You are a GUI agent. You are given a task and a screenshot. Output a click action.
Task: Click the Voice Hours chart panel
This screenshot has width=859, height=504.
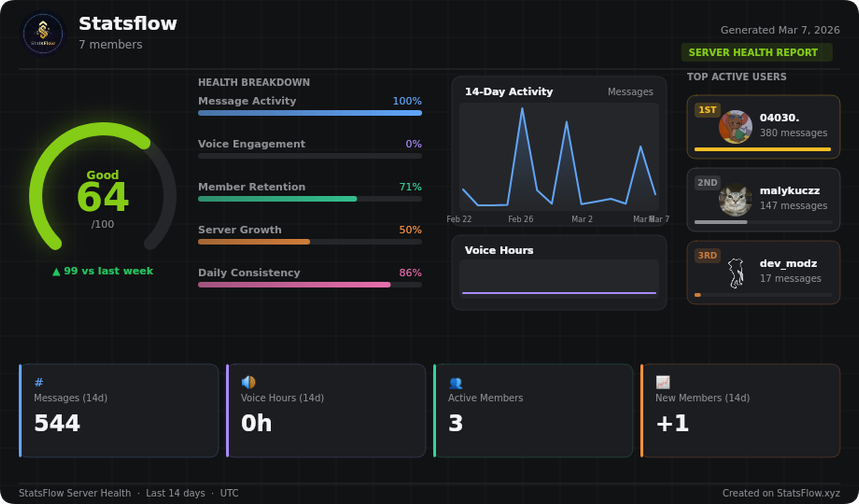coord(558,273)
